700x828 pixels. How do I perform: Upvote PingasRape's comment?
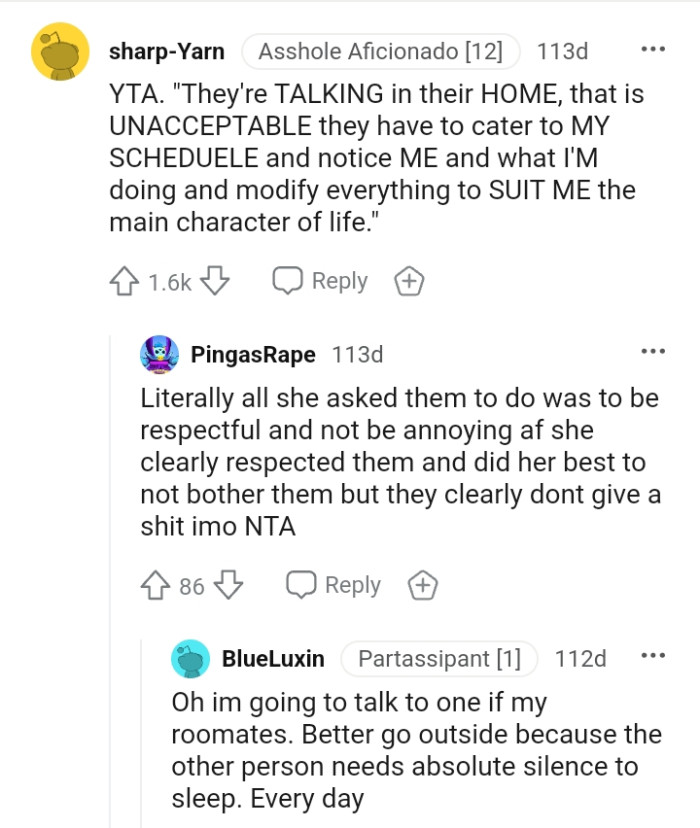click(157, 585)
